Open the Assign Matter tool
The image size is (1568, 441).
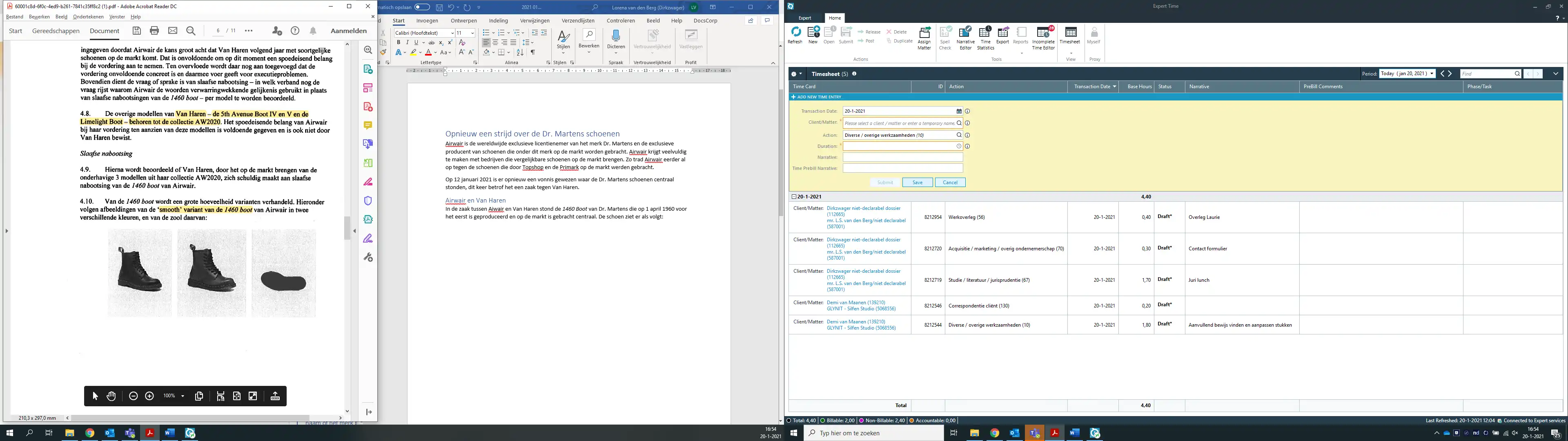pos(924,38)
